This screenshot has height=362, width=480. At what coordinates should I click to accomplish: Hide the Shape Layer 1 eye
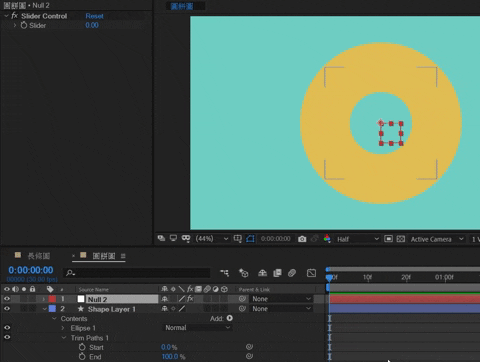click(x=7, y=309)
